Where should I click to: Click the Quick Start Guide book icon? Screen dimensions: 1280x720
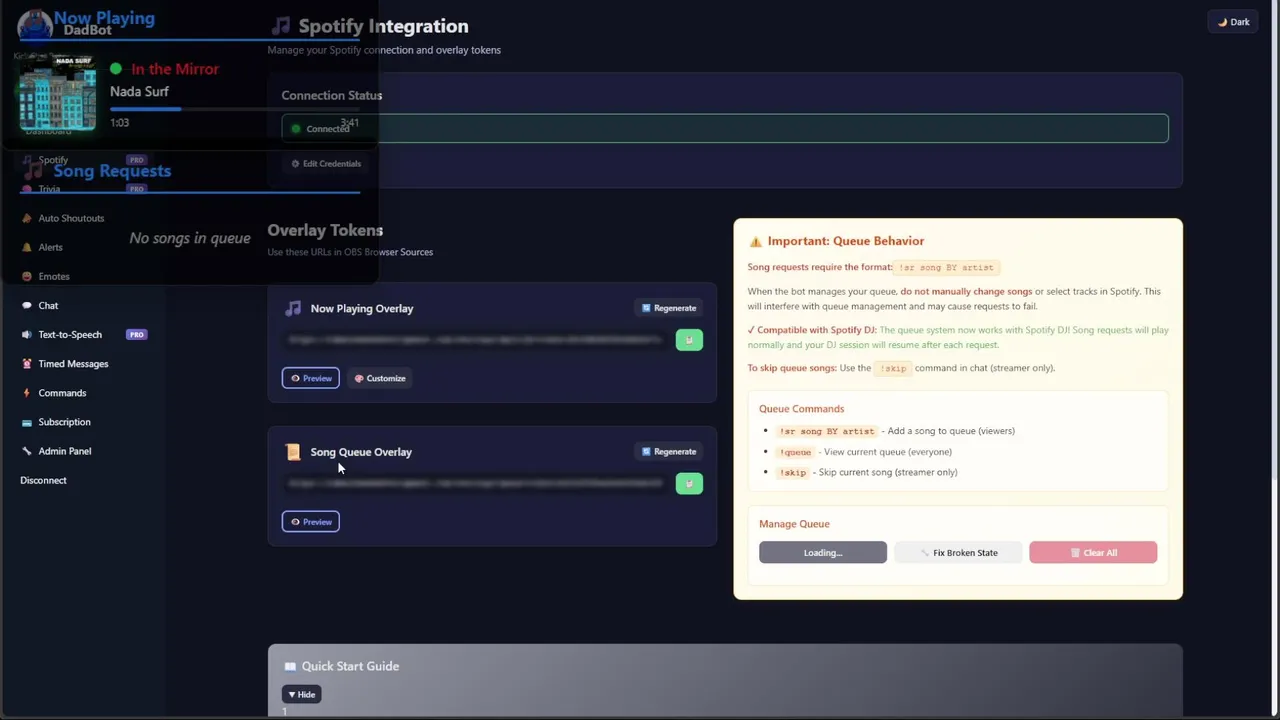(x=290, y=666)
